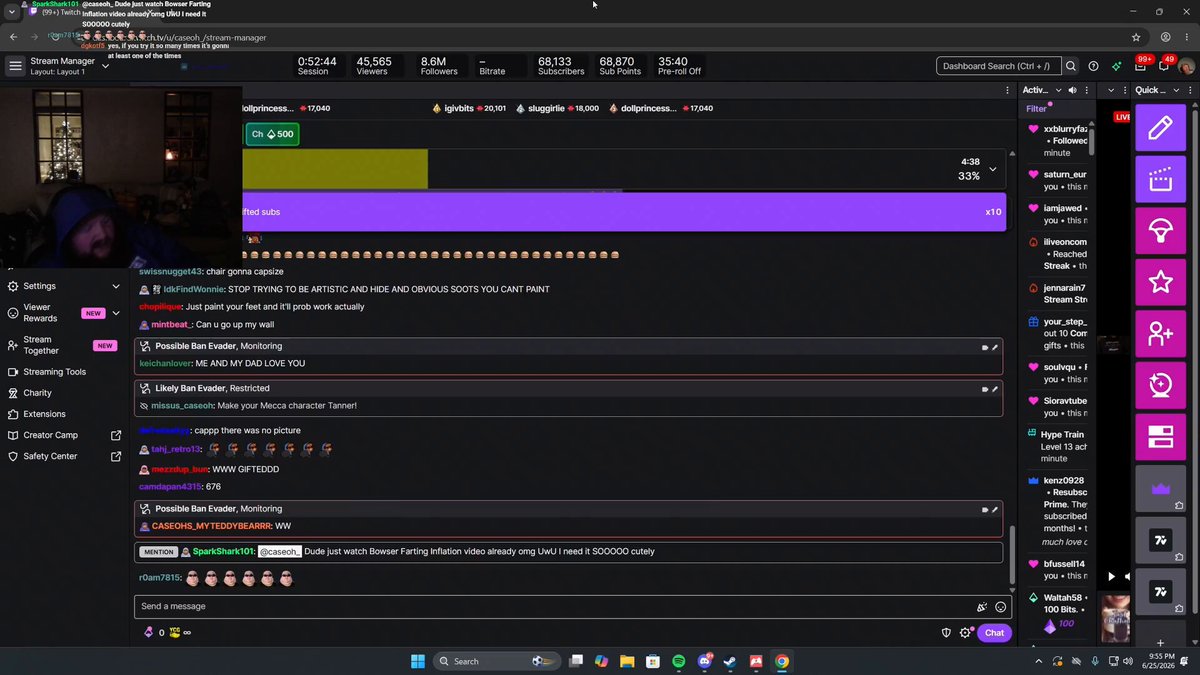Add a new quick action with plus
1200x675 pixels.
1160,643
